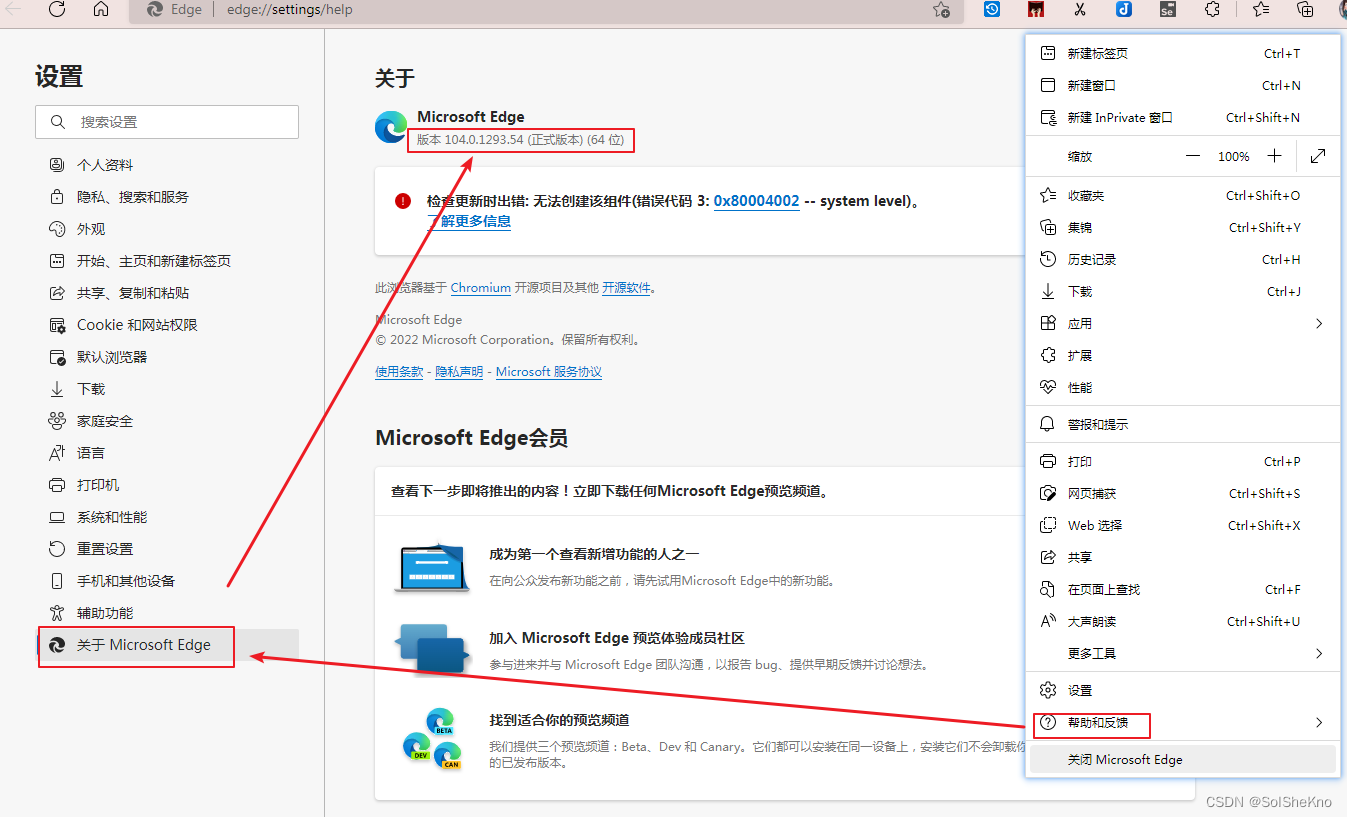Open the 使用条款 link

(399, 371)
